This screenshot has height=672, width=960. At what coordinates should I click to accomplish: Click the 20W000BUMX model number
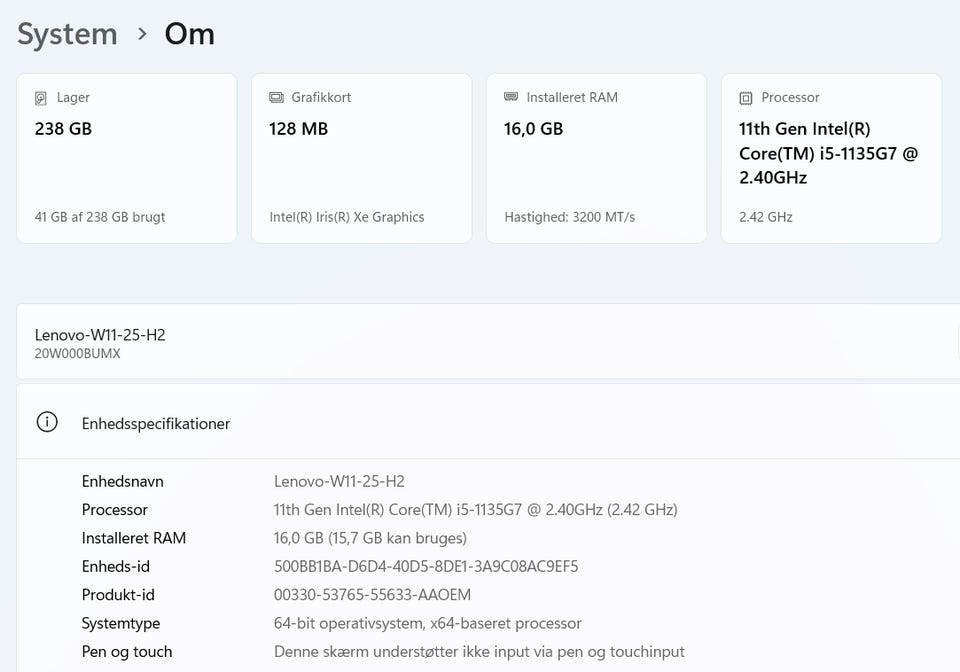point(77,354)
